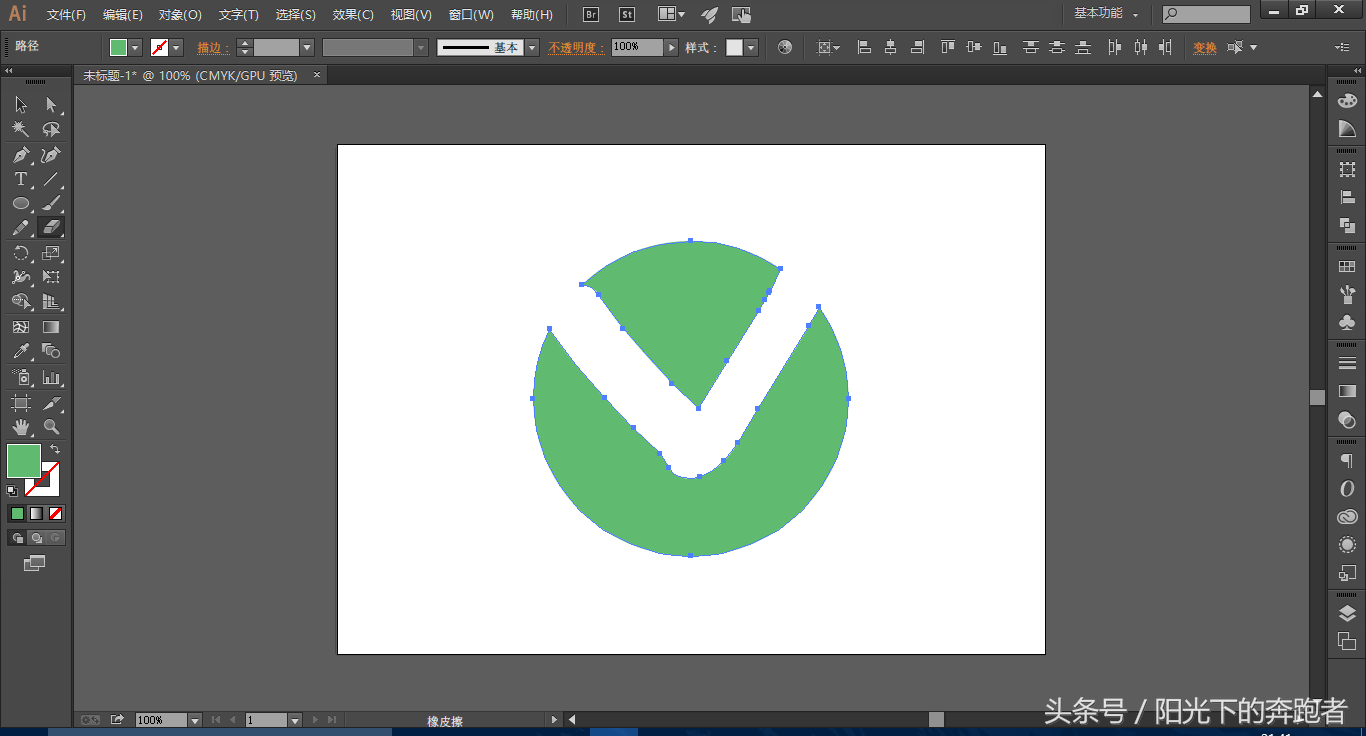Select the Gradient tool
1366x736 pixels.
51,327
